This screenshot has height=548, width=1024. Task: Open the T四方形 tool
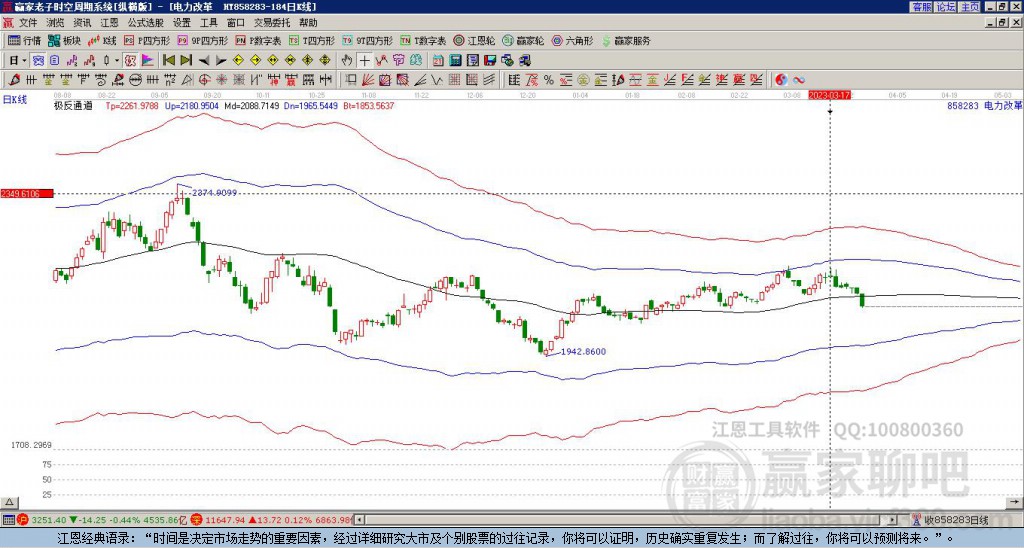coord(312,40)
